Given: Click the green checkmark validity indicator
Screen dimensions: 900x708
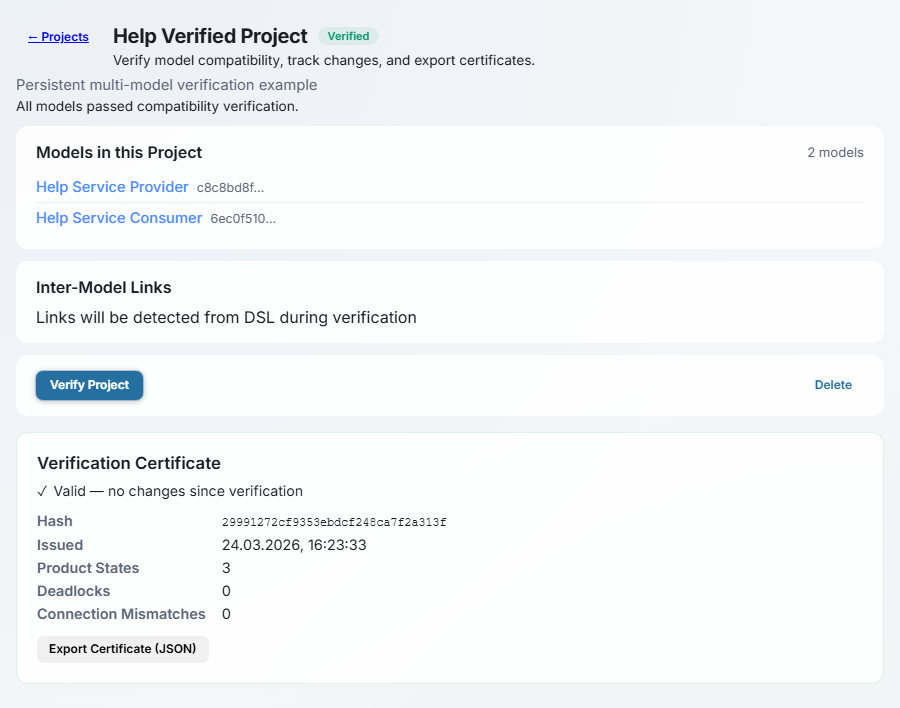Looking at the screenshot, I should [42, 491].
